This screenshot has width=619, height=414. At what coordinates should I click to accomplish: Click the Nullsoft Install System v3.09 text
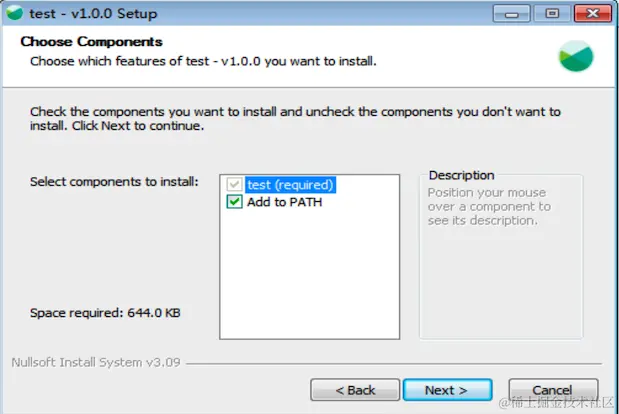click(96, 362)
